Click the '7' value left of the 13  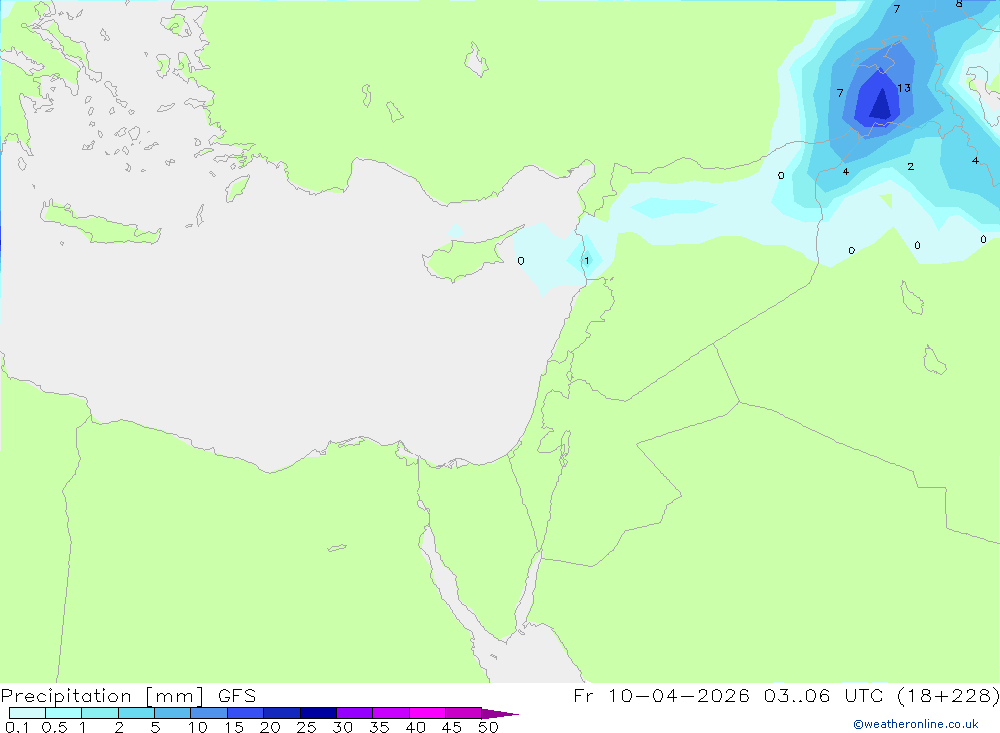[x=840, y=93]
